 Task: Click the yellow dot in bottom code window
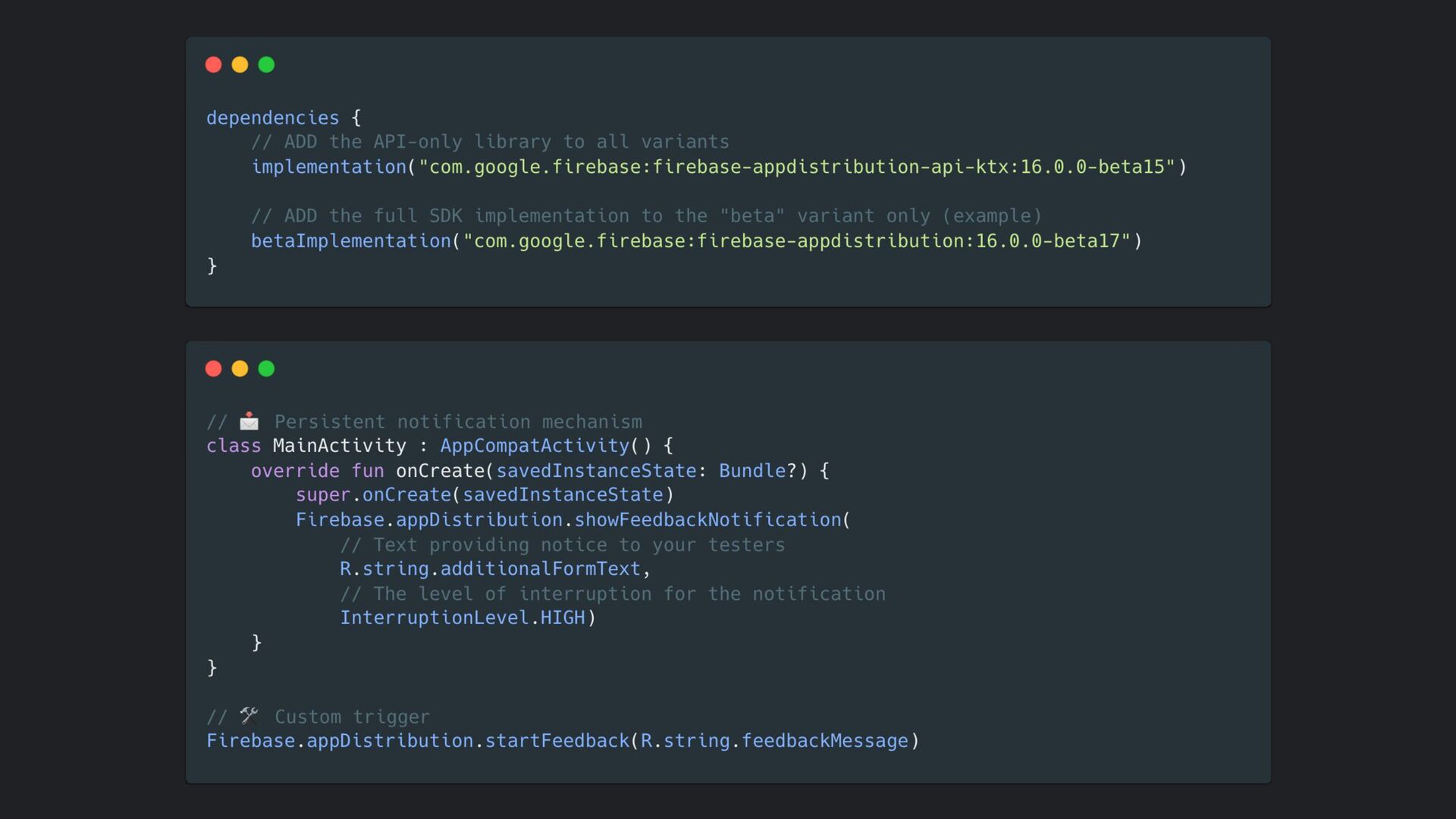[x=240, y=369]
